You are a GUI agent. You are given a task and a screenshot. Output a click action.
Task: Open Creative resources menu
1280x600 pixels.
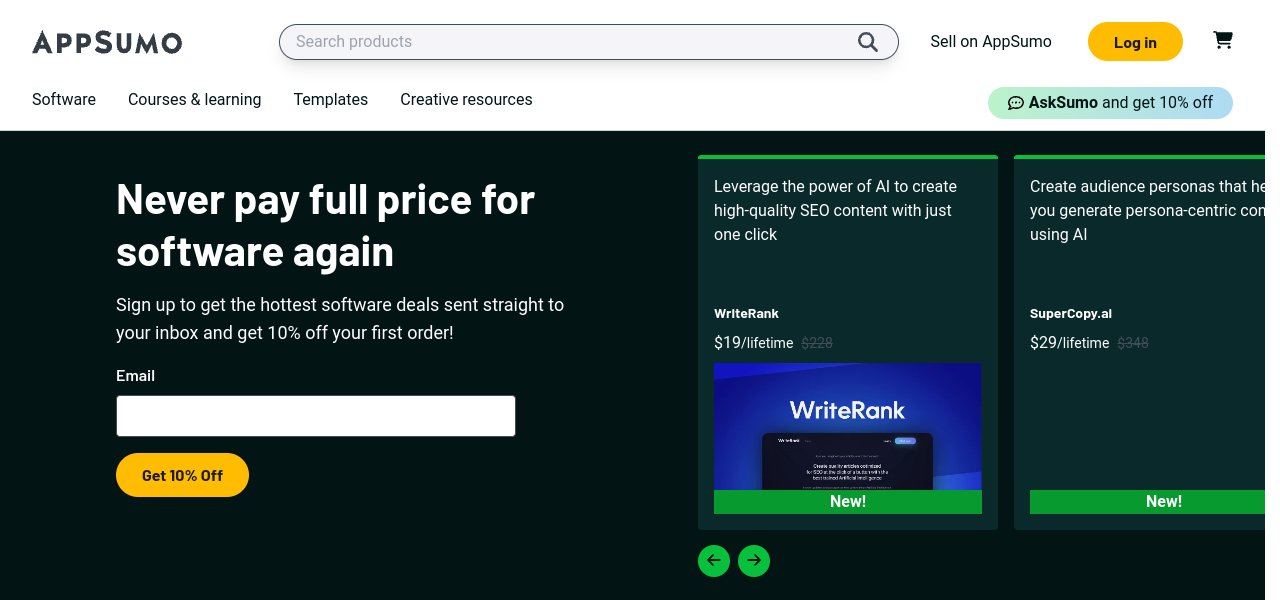466,100
